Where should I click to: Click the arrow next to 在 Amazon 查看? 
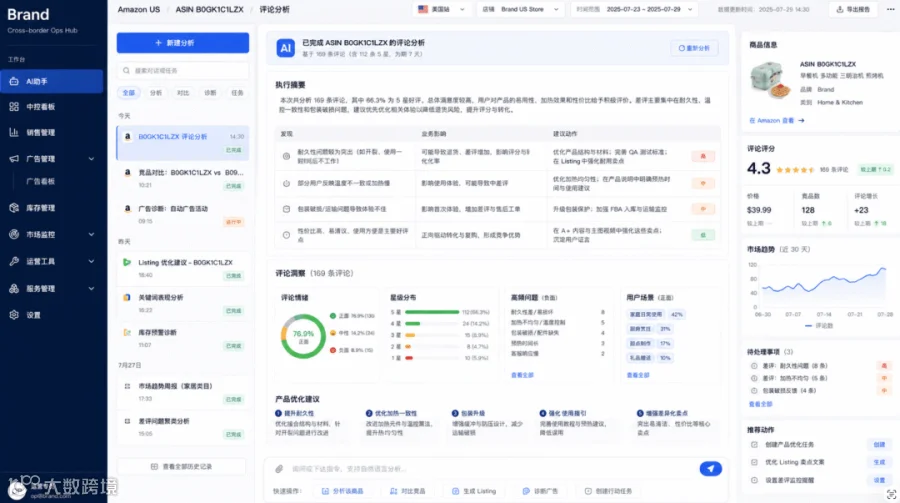(x=801, y=121)
